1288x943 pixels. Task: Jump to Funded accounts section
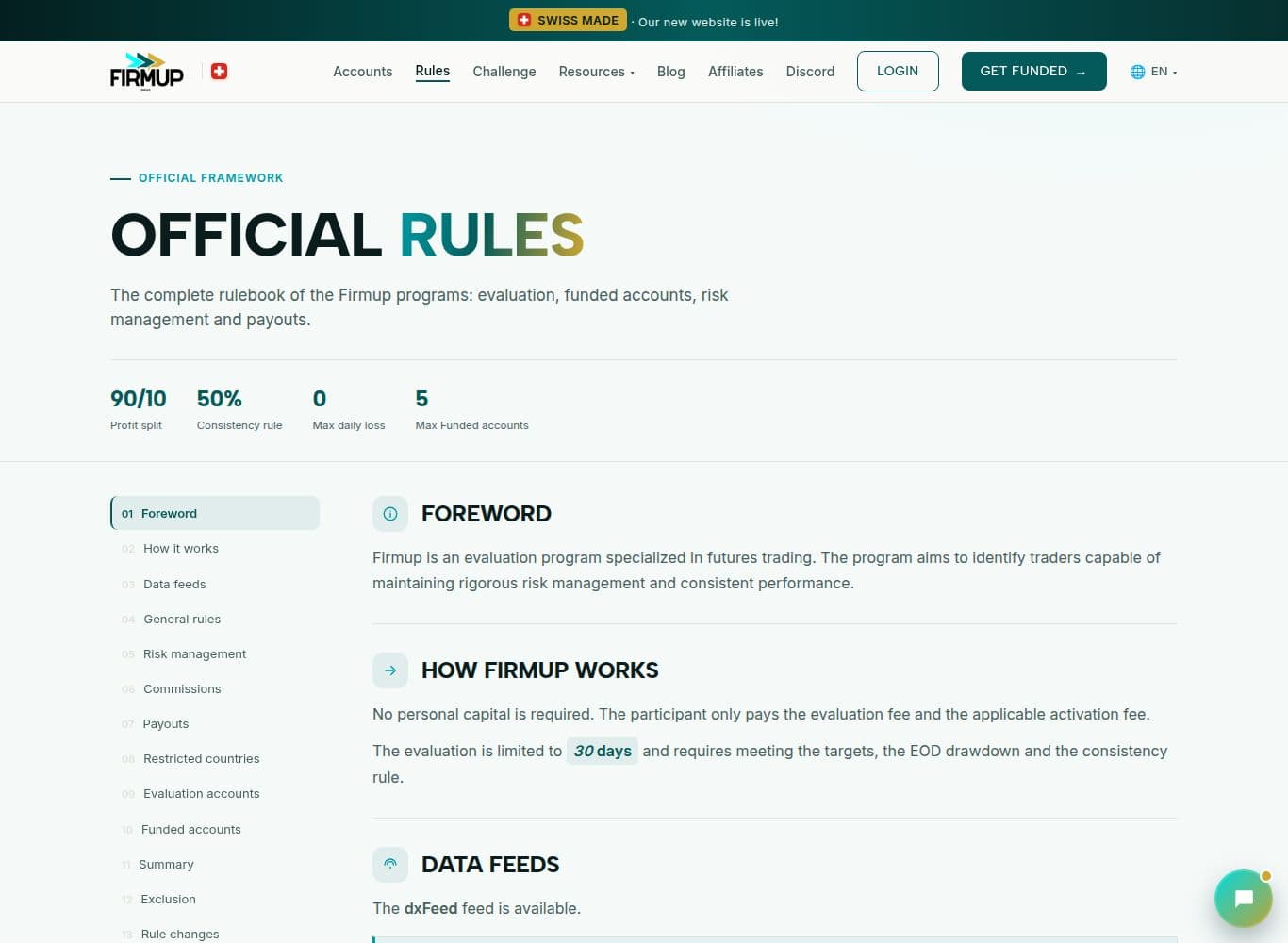215,829
